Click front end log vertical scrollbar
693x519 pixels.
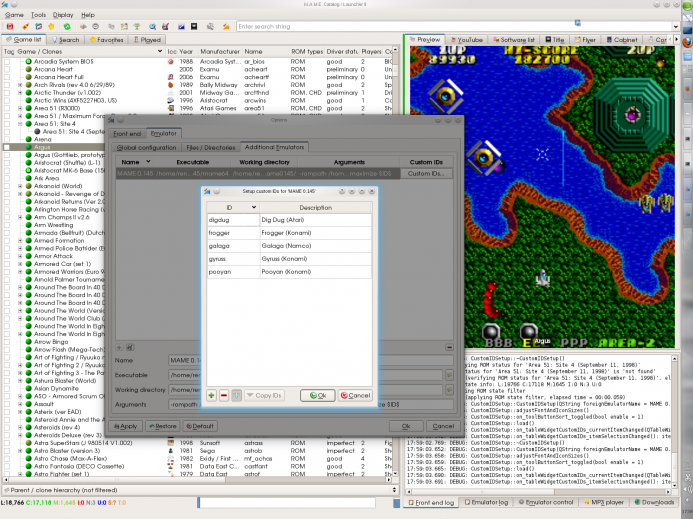[674, 421]
